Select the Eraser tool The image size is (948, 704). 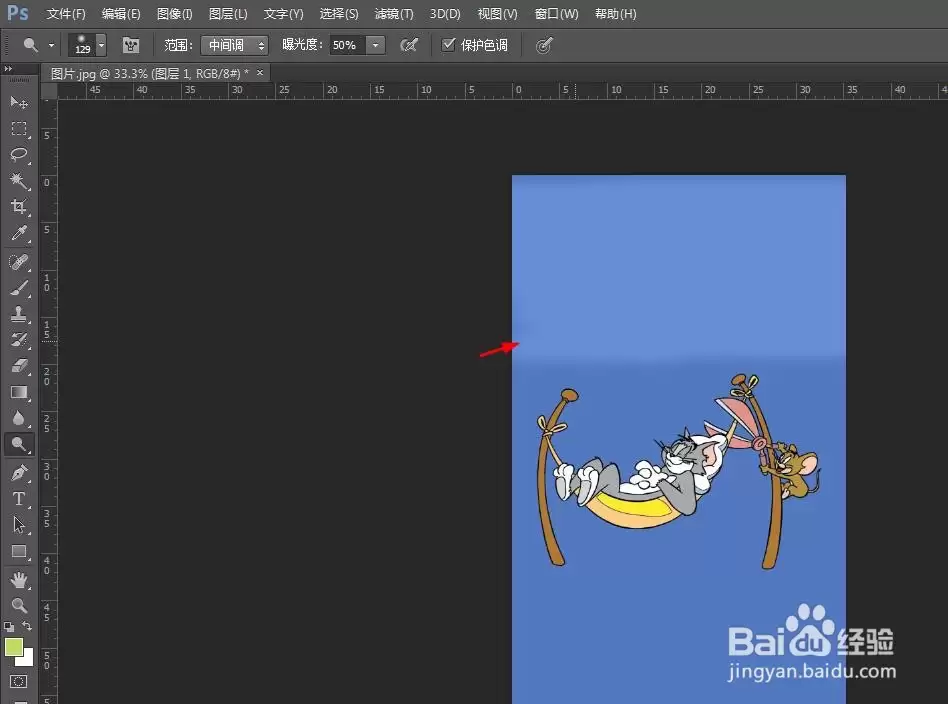[x=19, y=366]
